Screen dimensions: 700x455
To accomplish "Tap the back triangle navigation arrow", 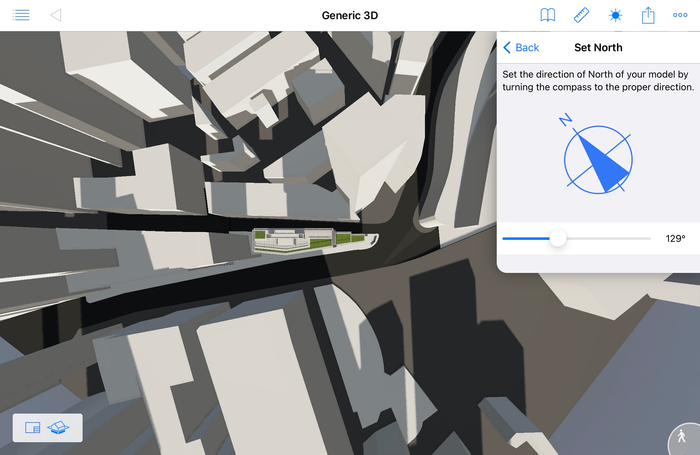I will (56, 15).
